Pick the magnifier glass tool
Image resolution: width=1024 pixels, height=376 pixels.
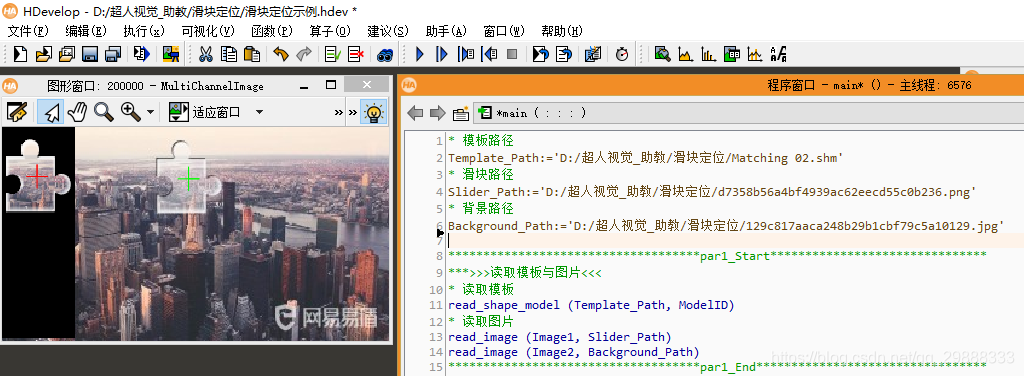pos(104,112)
